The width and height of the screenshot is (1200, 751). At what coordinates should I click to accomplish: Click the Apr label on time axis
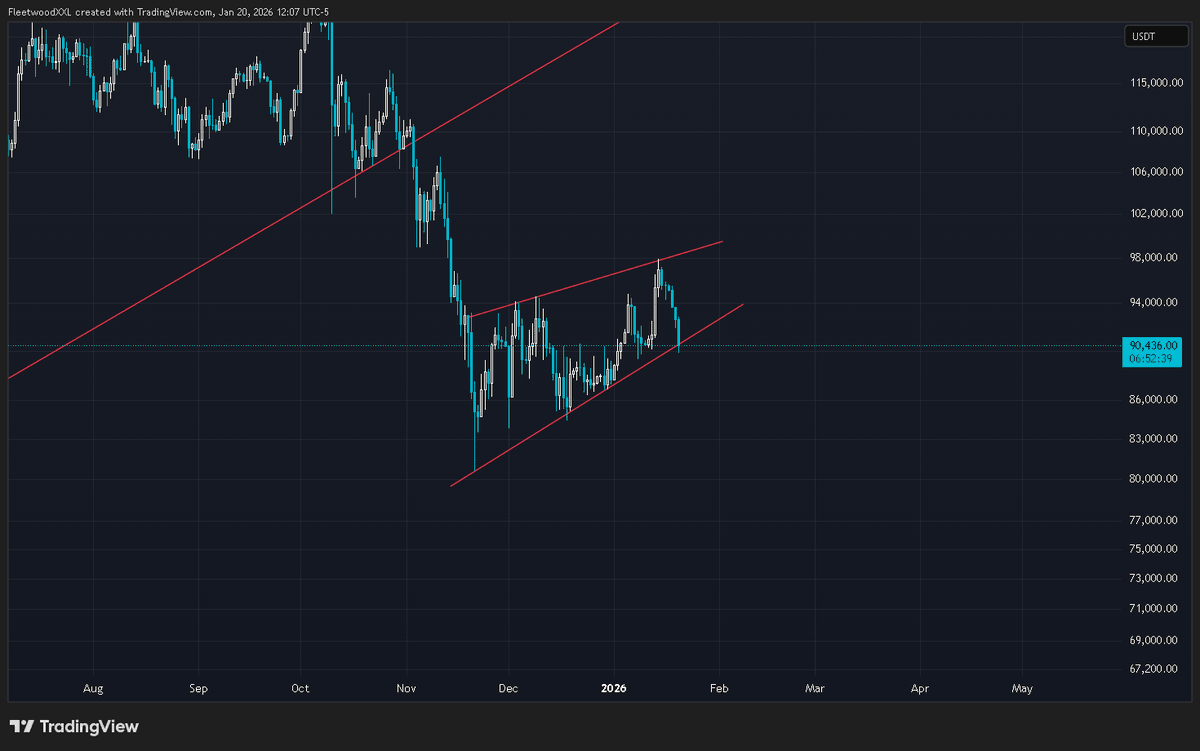tap(919, 688)
